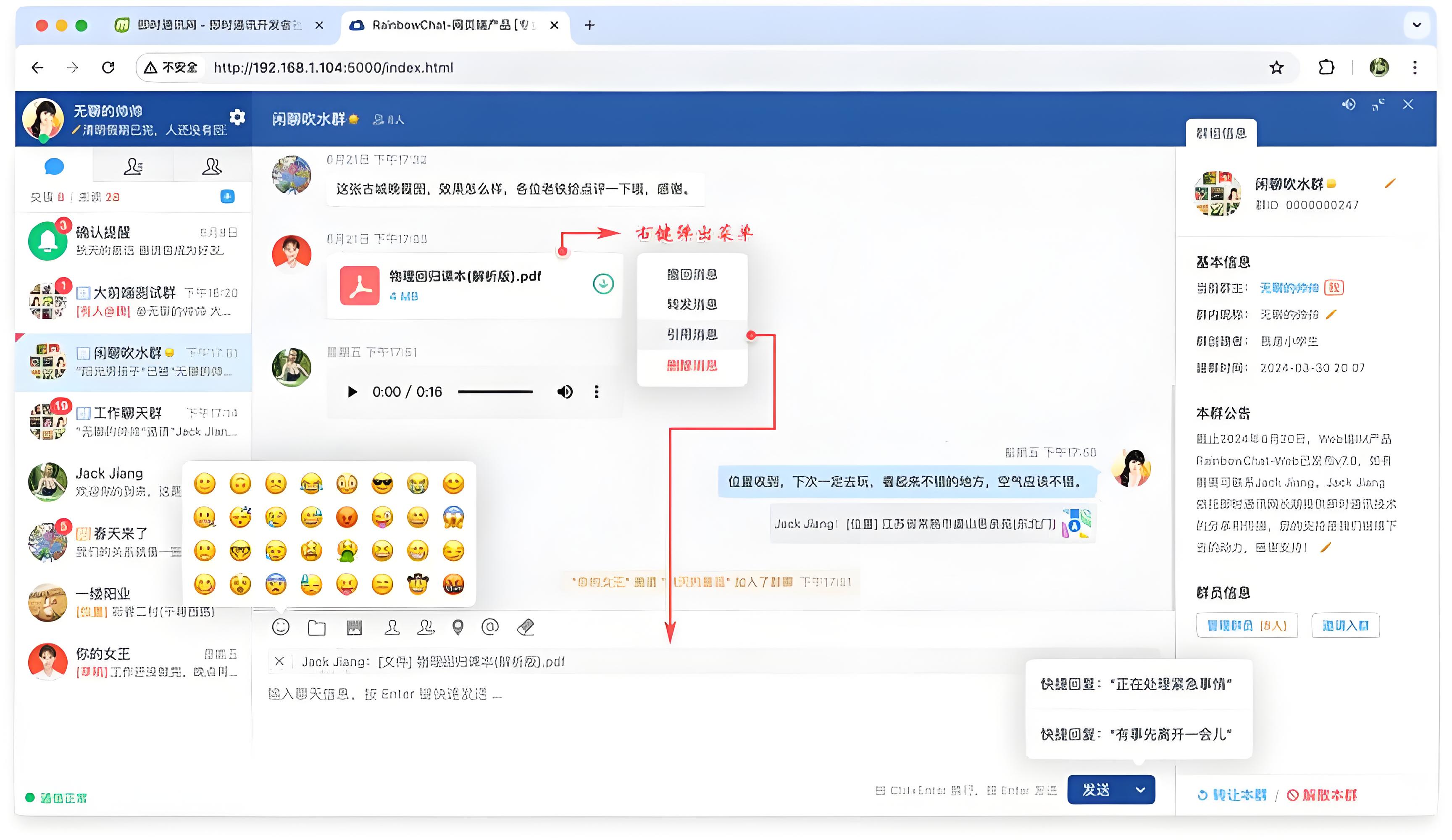Open the 工作聊天群 conversation
1452x840 pixels.
(x=134, y=421)
